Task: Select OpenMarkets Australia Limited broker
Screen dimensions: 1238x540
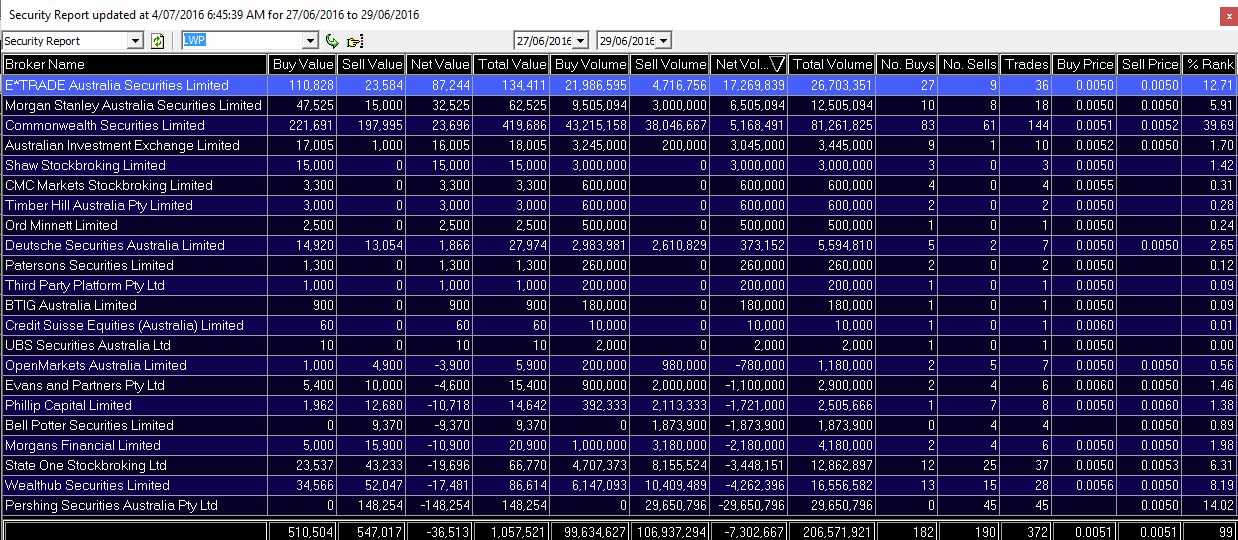Action: 96,365
